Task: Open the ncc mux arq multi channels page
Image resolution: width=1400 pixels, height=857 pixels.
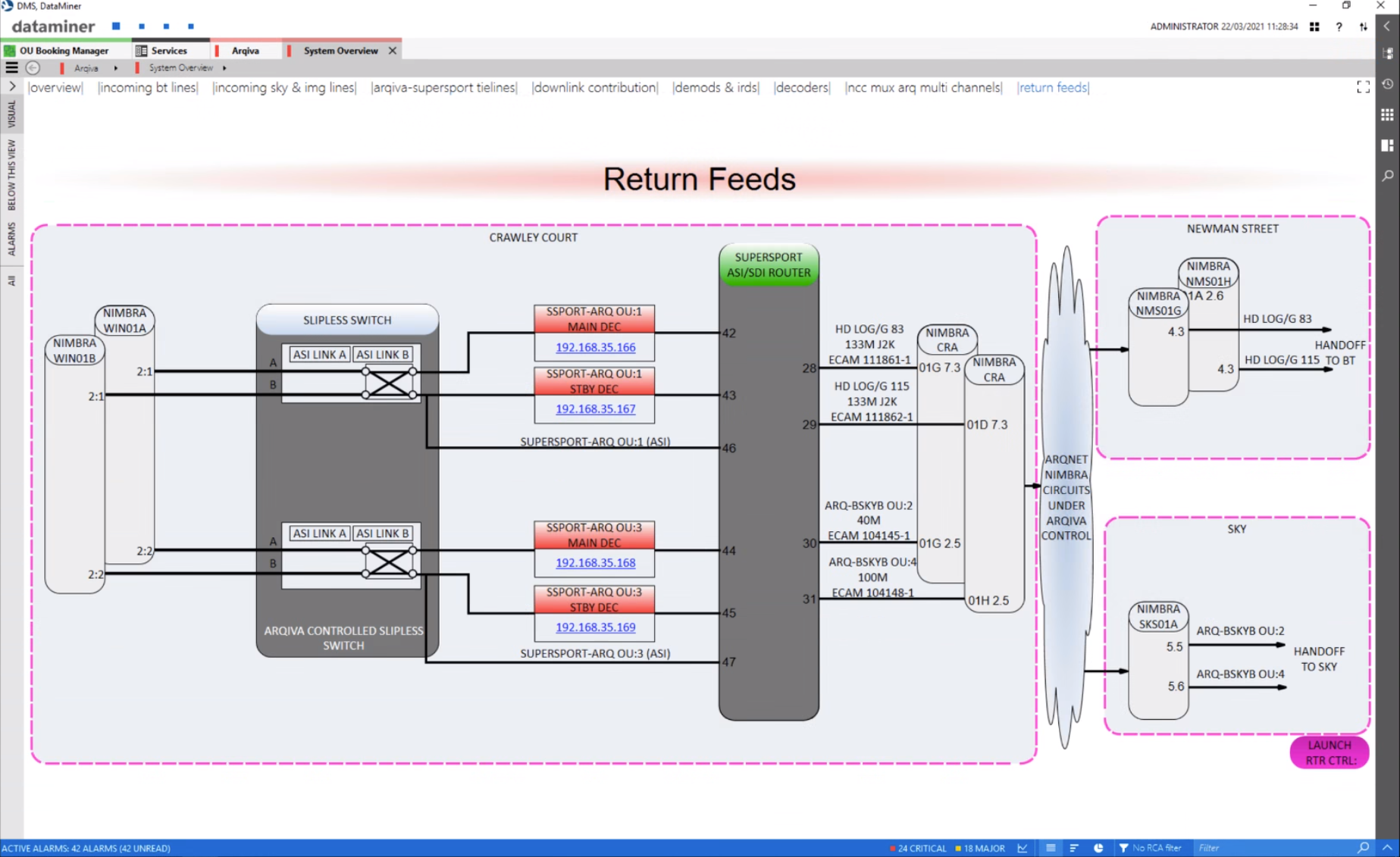Action: pos(923,87)
